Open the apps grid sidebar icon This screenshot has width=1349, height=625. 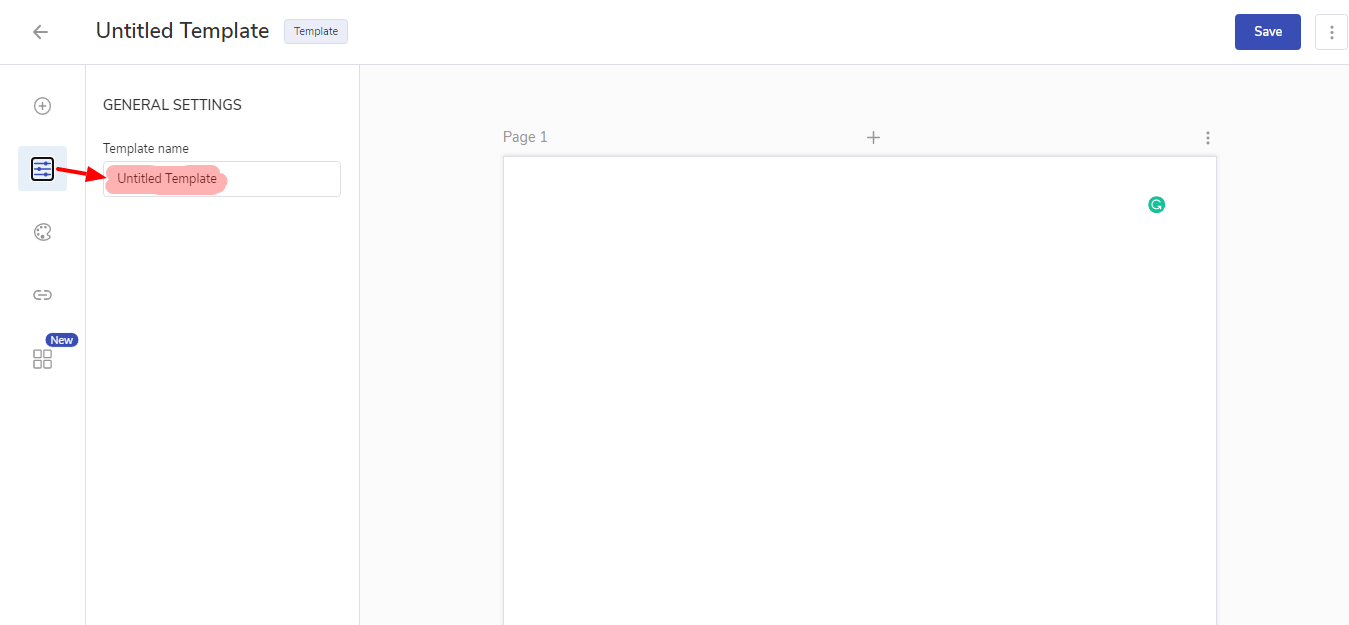point(42,359)
